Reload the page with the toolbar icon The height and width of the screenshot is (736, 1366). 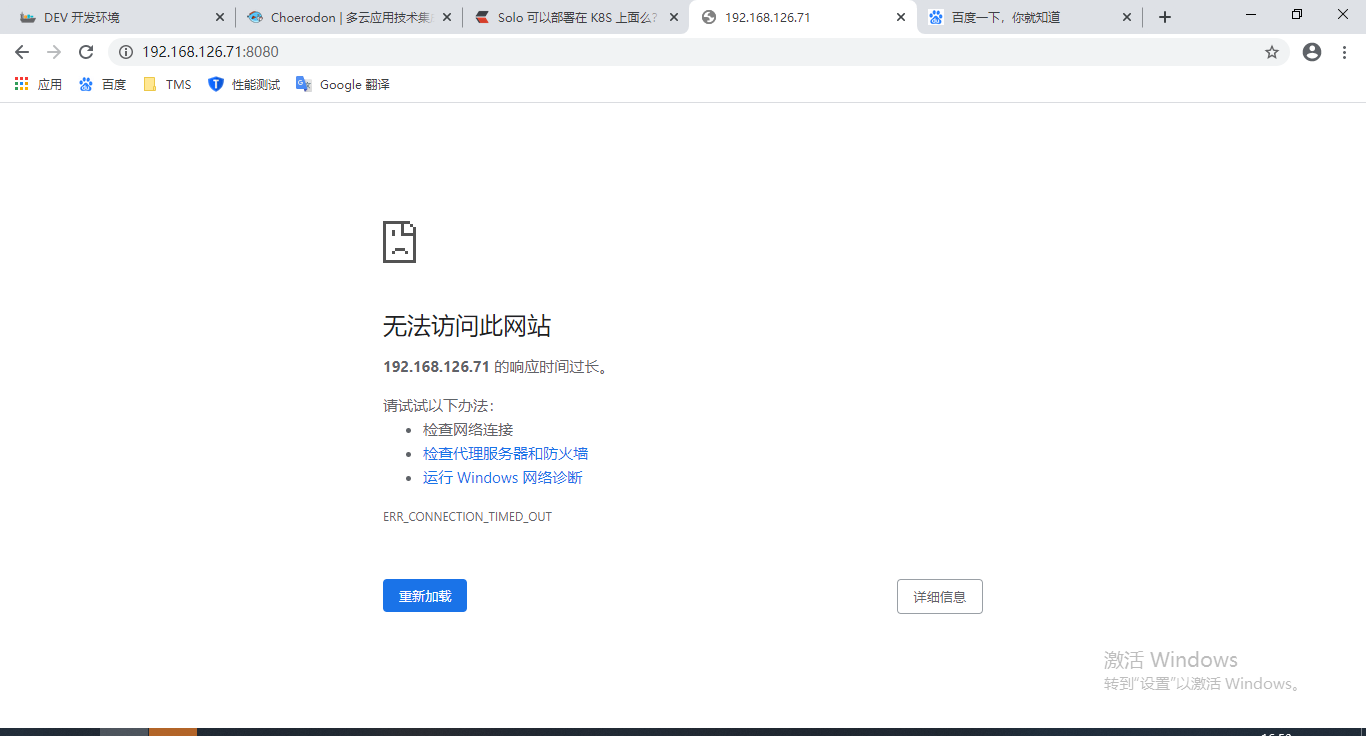coord(86,52)
